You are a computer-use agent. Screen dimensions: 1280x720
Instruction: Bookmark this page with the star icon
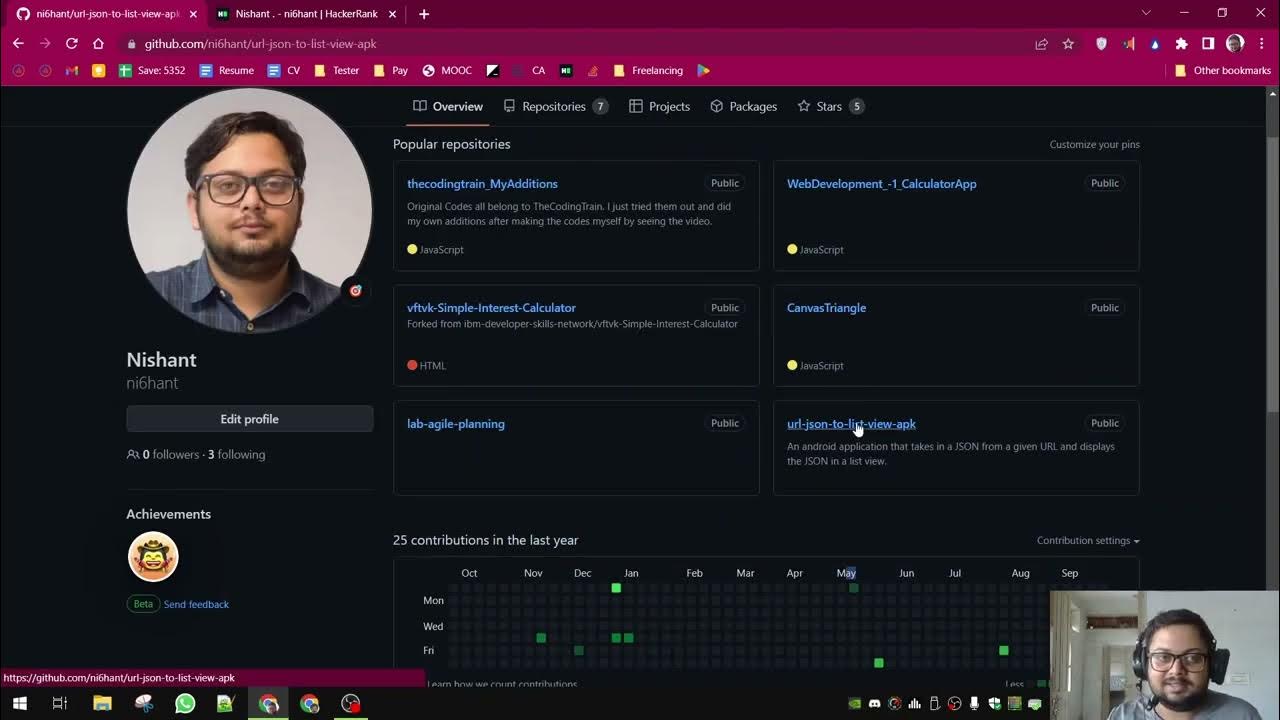click(1068, 44)
